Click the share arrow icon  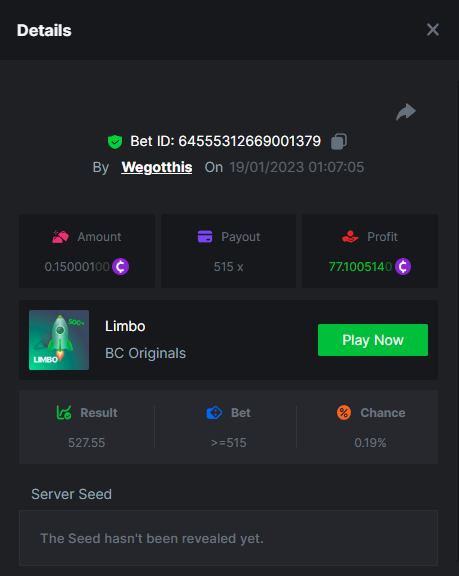pos(406,112)
